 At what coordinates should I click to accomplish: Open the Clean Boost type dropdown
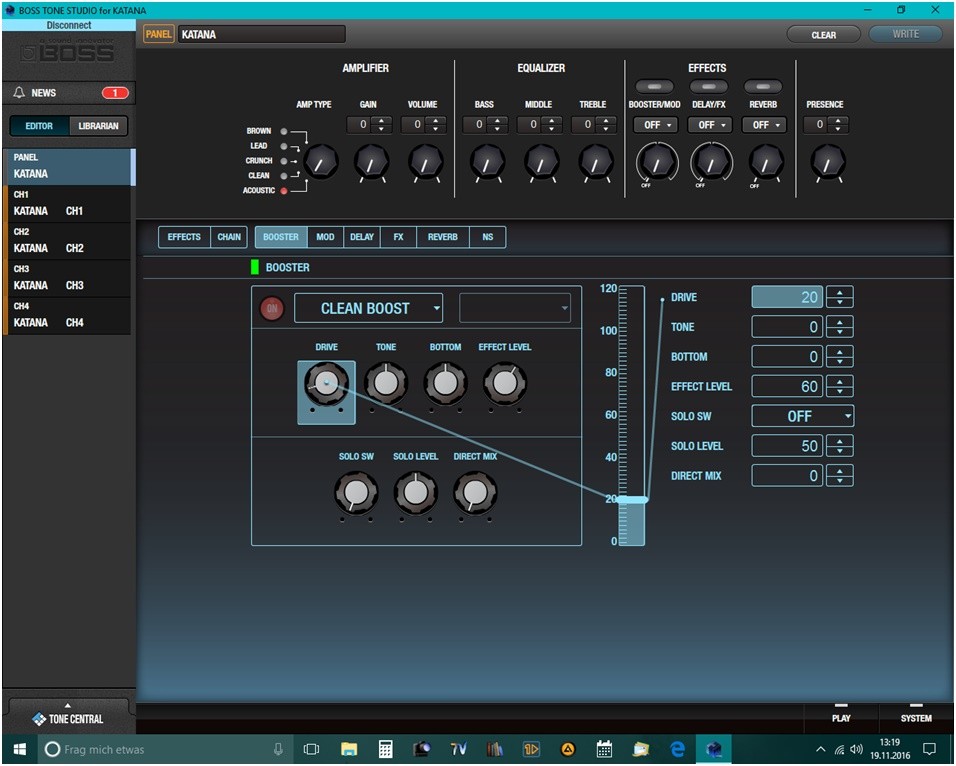(368, 309)
